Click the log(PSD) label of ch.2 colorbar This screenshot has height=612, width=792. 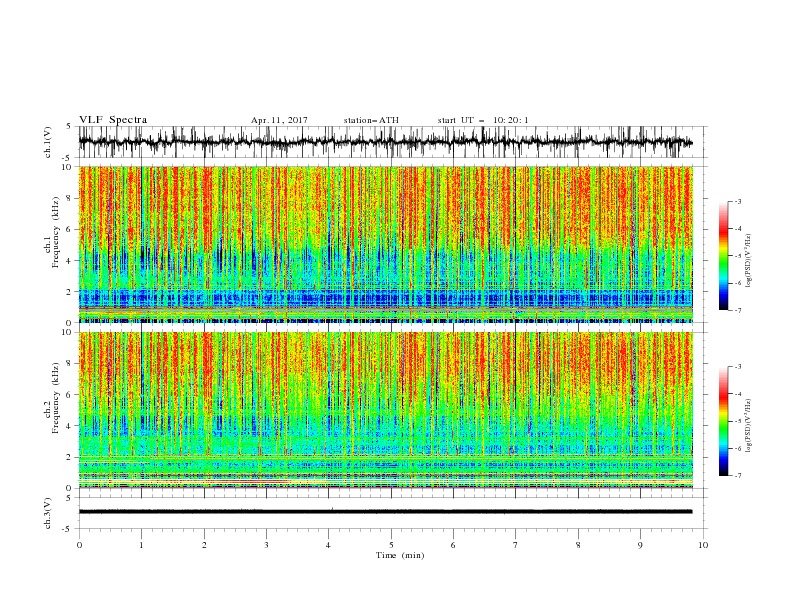(x=749, y=426)
